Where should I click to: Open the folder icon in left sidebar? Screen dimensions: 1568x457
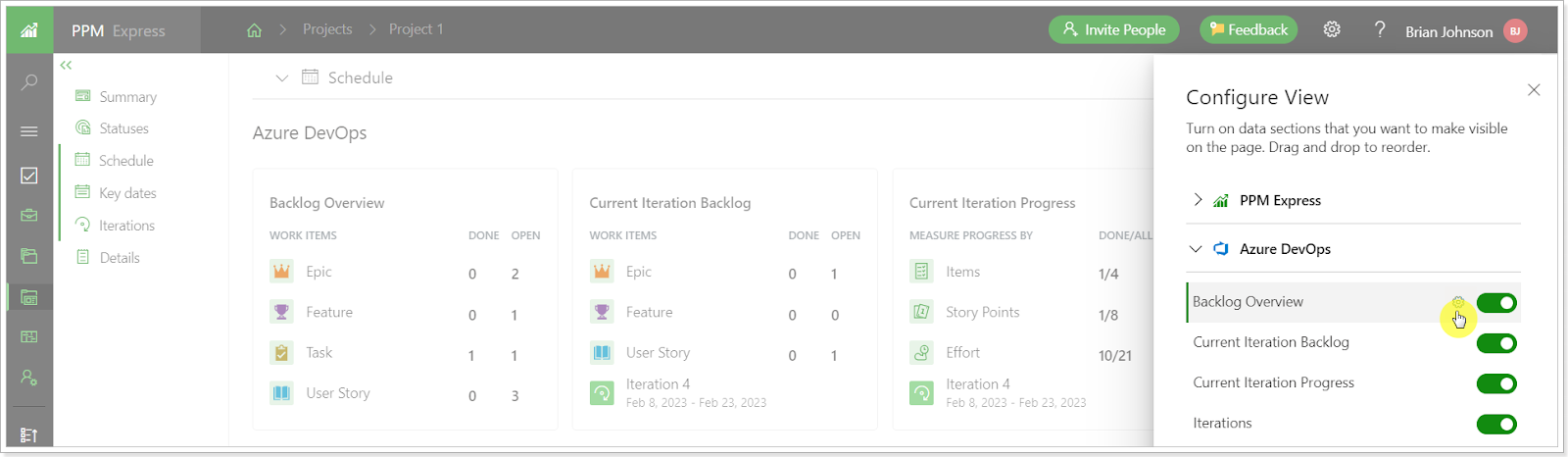29,256
